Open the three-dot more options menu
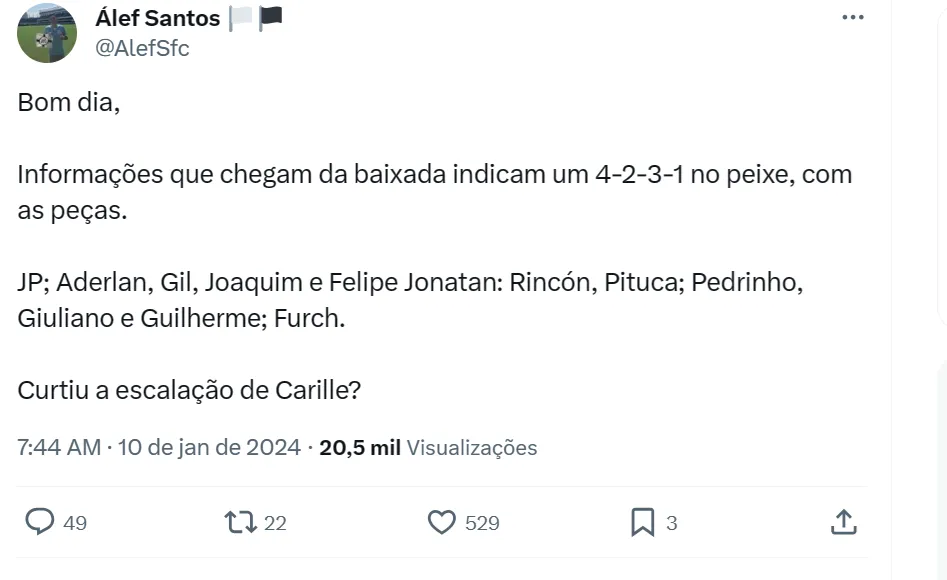947x580 pixels. coord(852,17)
